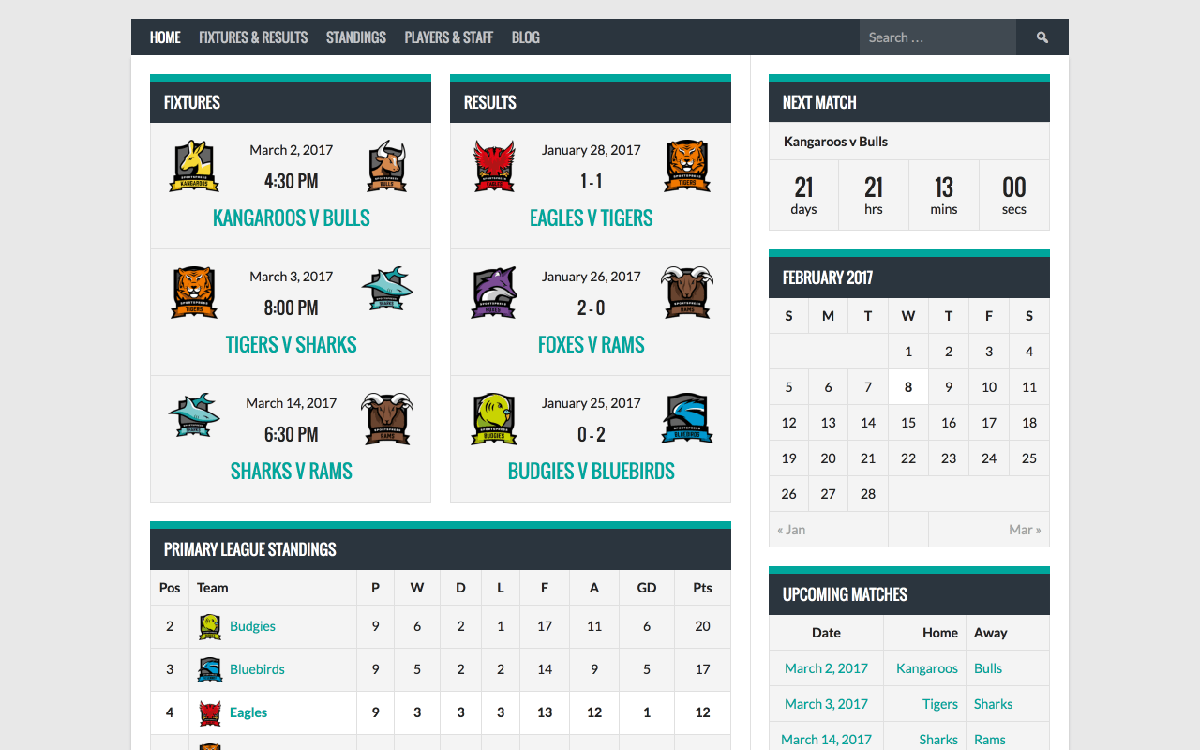
Task: Click inside the Search input field
Action: 936,38
